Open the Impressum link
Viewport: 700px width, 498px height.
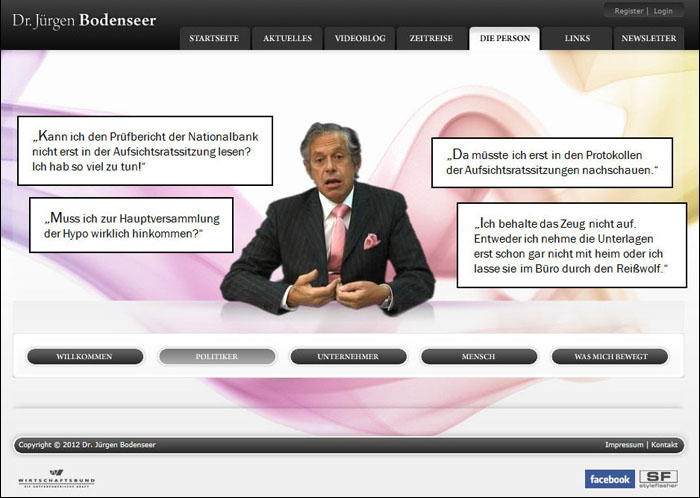coord(624,444)
